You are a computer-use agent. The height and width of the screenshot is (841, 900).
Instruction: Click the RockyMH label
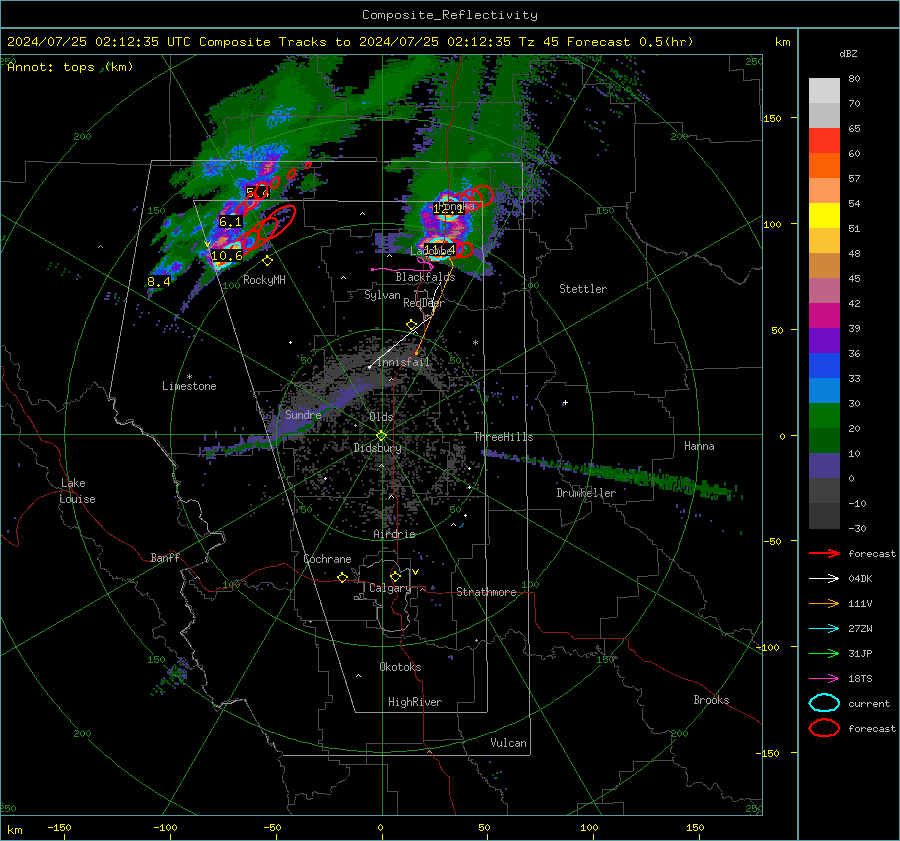coord(264,280)
